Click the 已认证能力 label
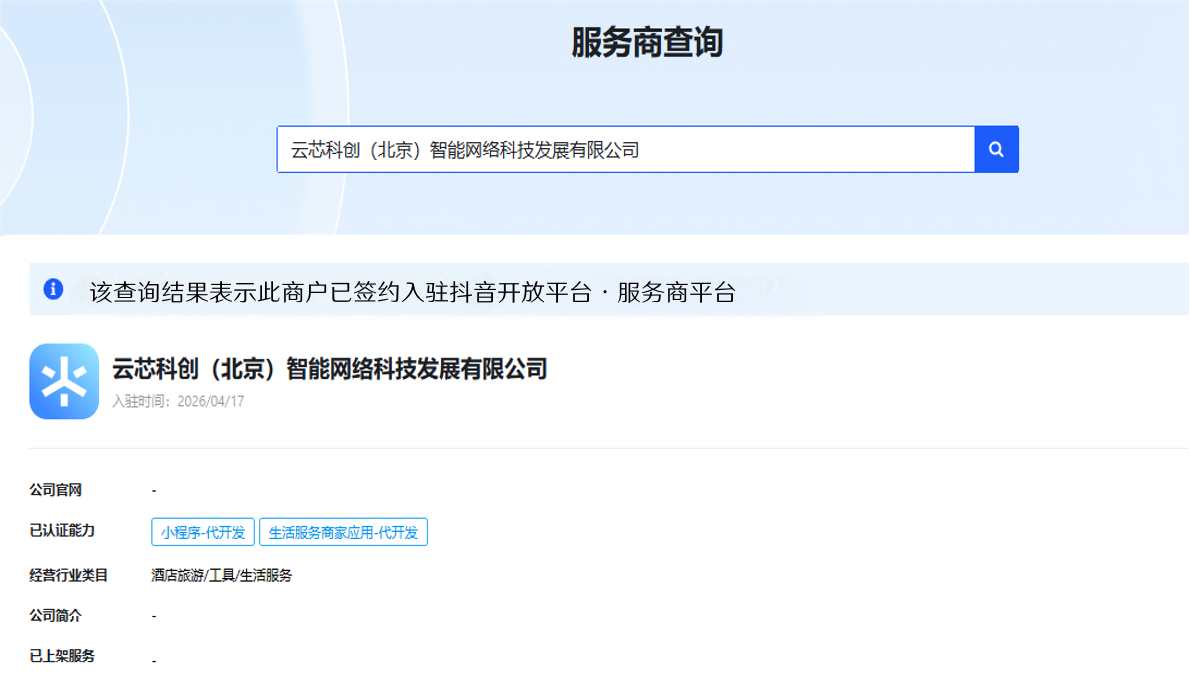This screenshot has width=1190, height=674. click(x=62, y=531)
